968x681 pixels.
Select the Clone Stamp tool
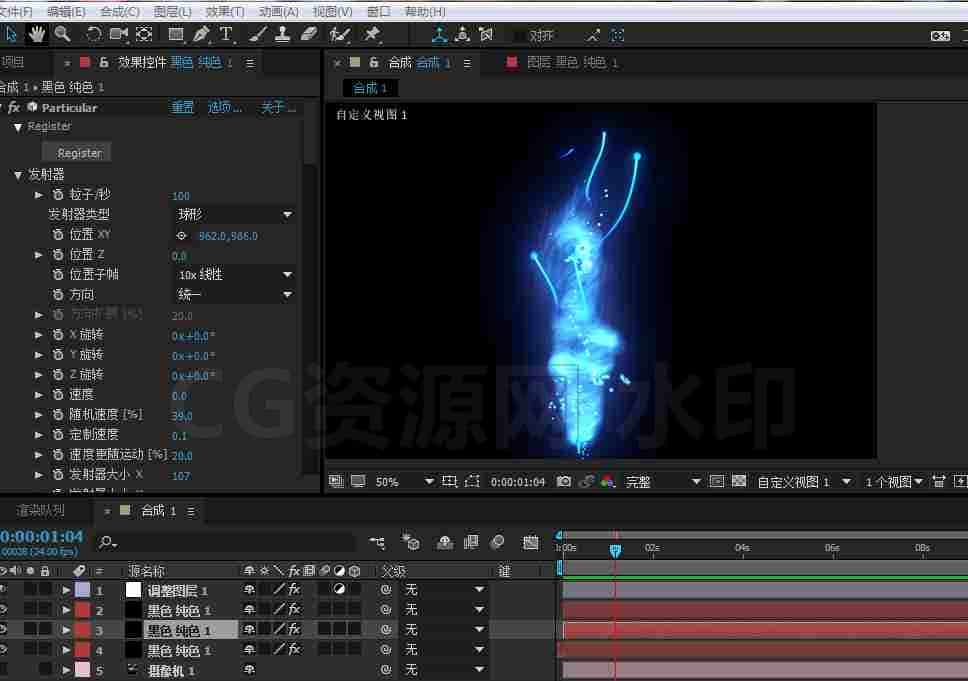(x=282, y=35)
